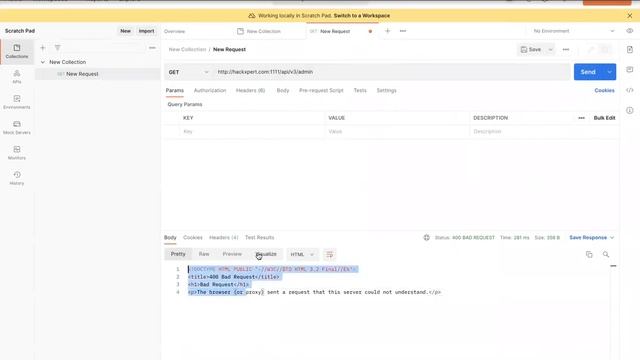Open the Save Response dropdown
The height and width of the screenshot is (360, 640).
coord(591,238)
